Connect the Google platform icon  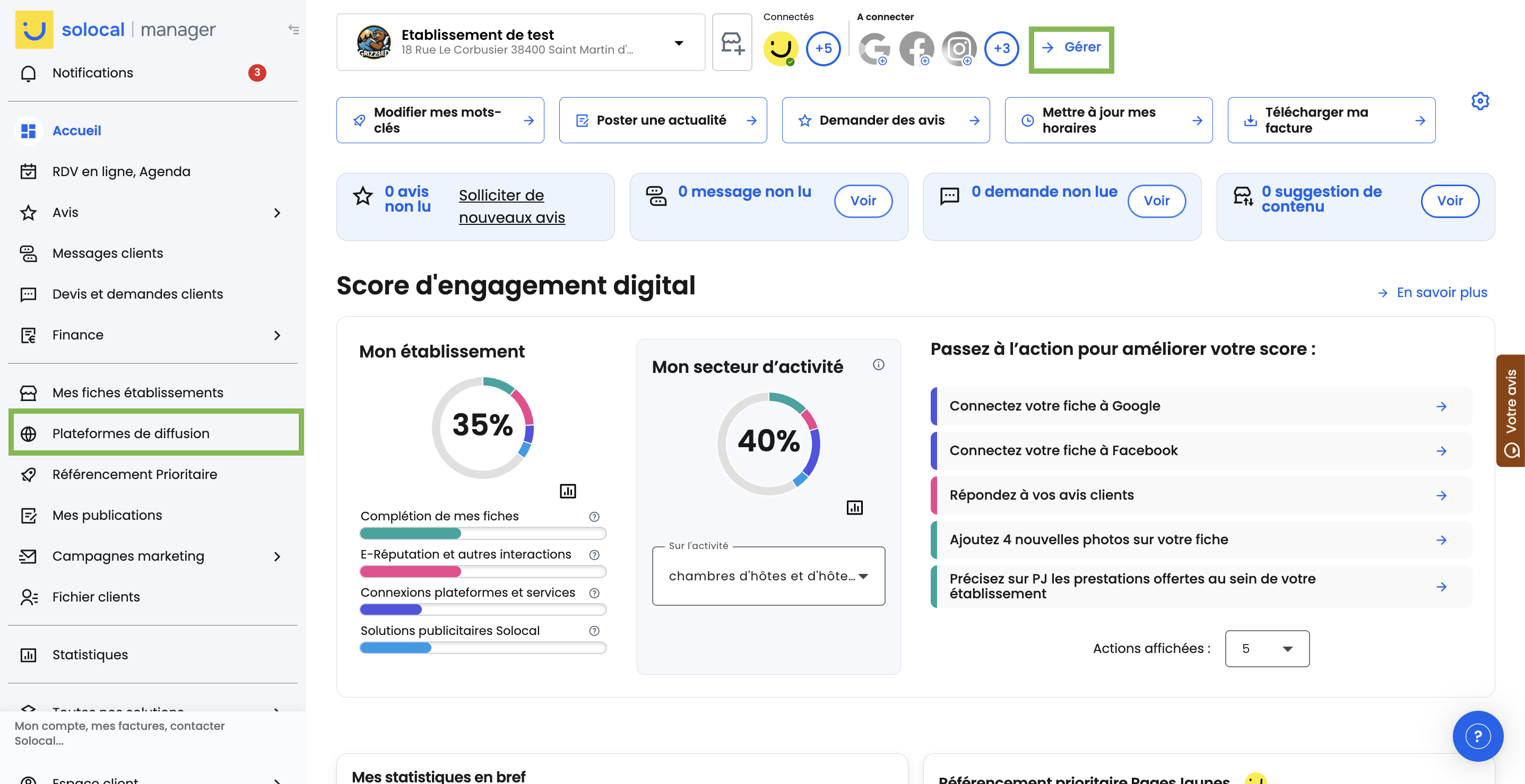(874, 48)
